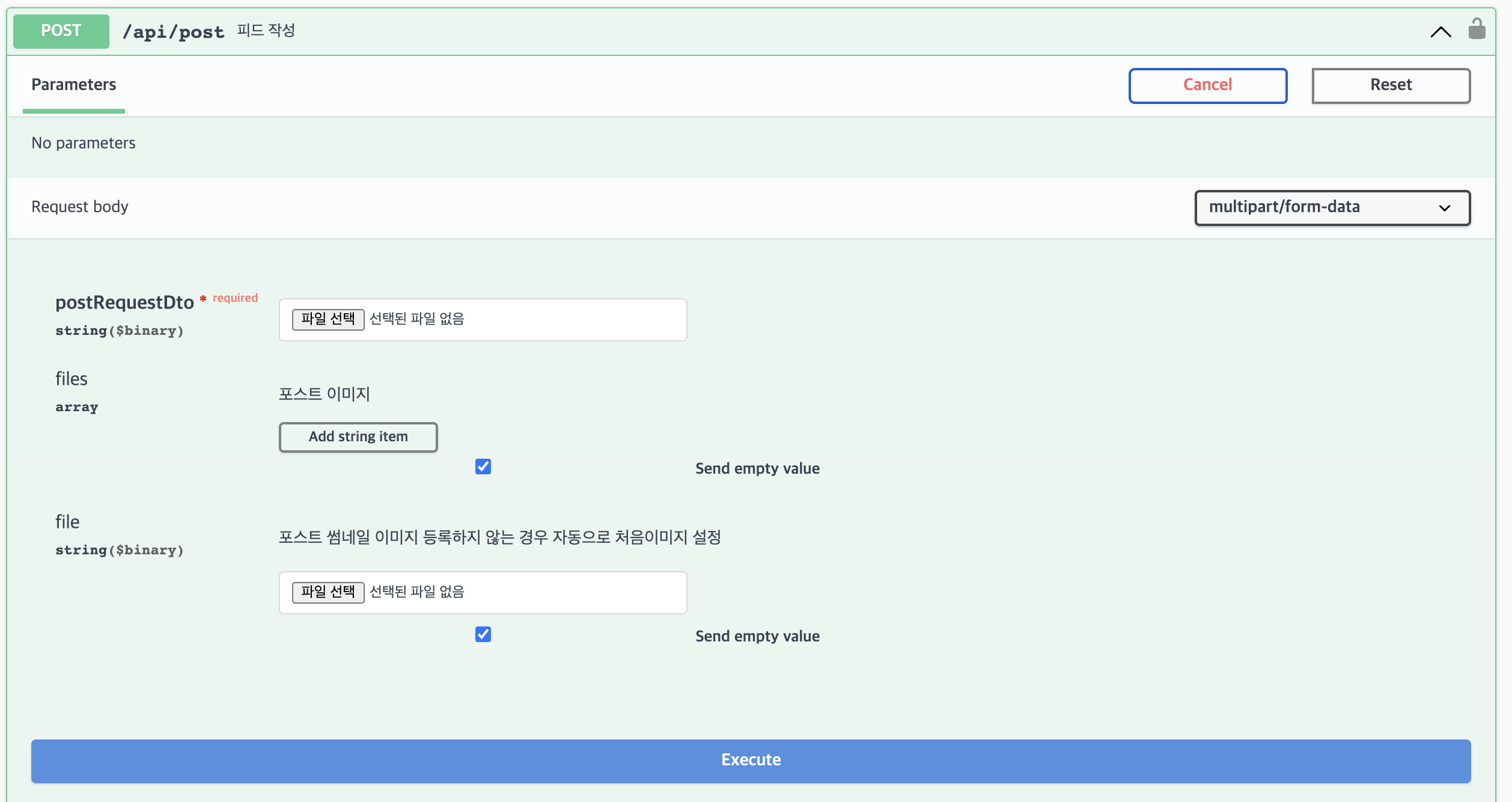Image resolution: width=1512 pixels, height=802 pixels.
Task: Uncheck Send empty value for files
Action: pyautogui.click(x=483, y=467)
